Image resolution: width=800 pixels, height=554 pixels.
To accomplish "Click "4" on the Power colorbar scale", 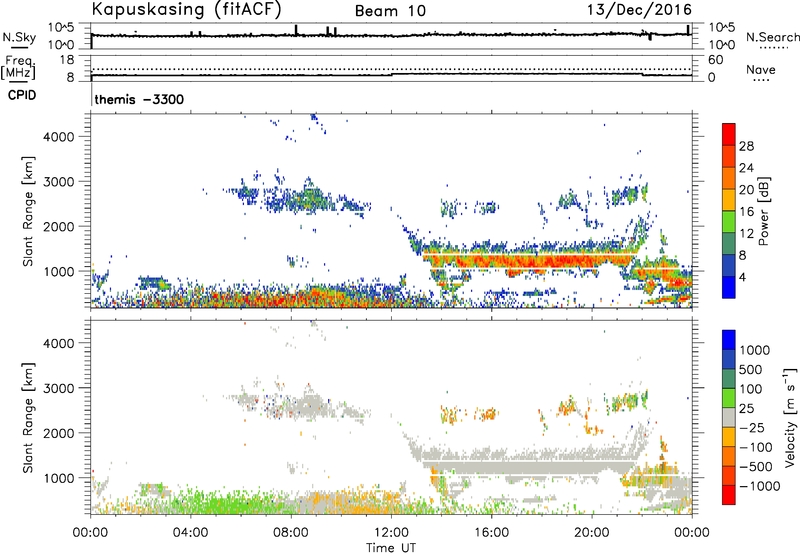I will pyautogui.click(x=743, y=277).
